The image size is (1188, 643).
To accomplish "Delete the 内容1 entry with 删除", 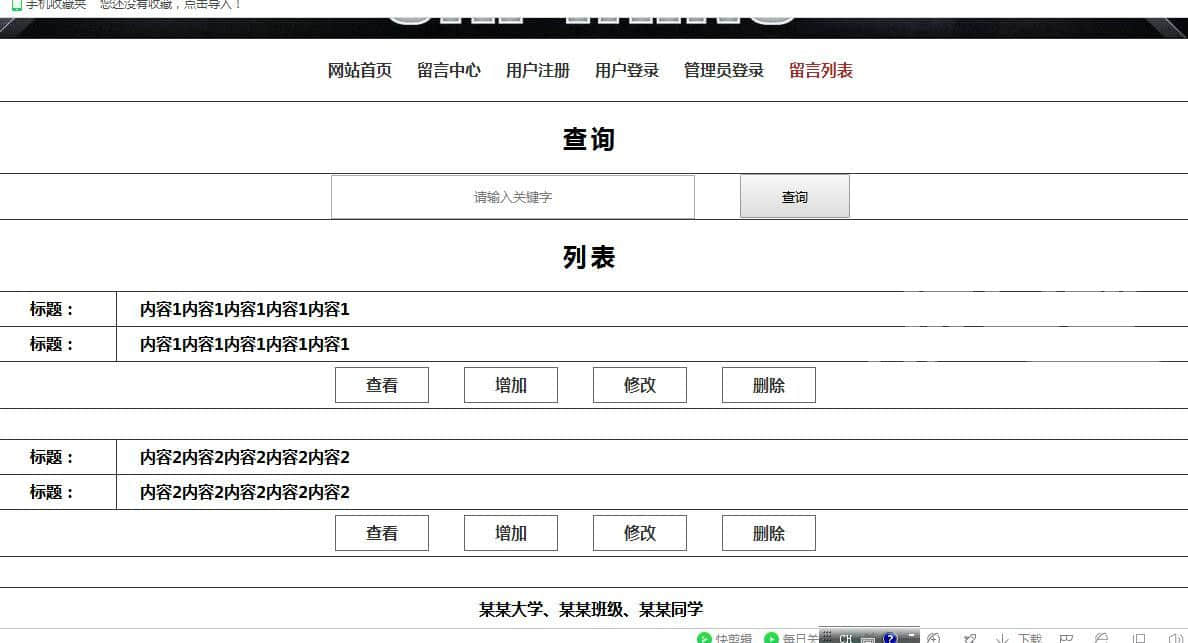I will 769,385.
